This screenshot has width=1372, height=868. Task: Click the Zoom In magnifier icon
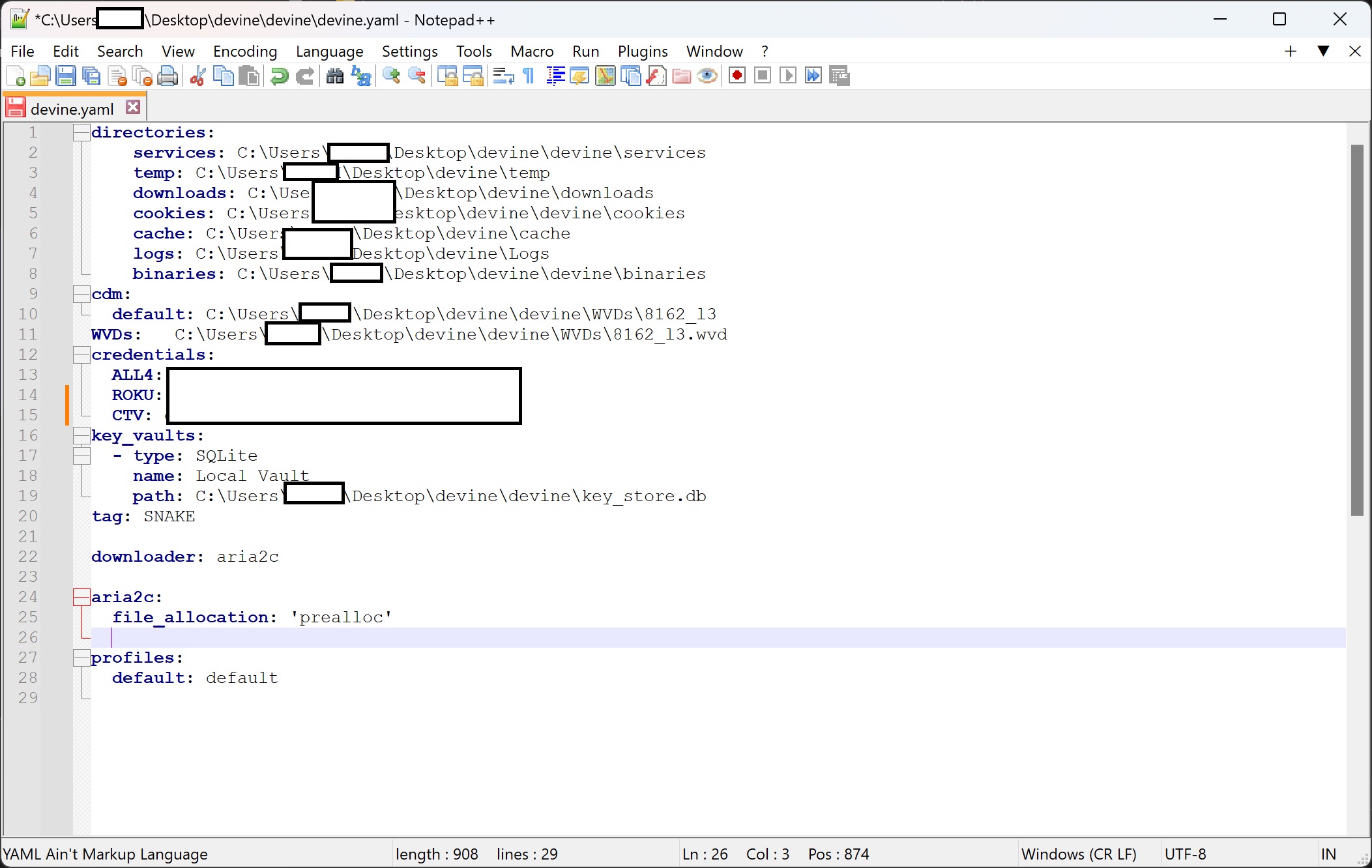coord(391,76)
